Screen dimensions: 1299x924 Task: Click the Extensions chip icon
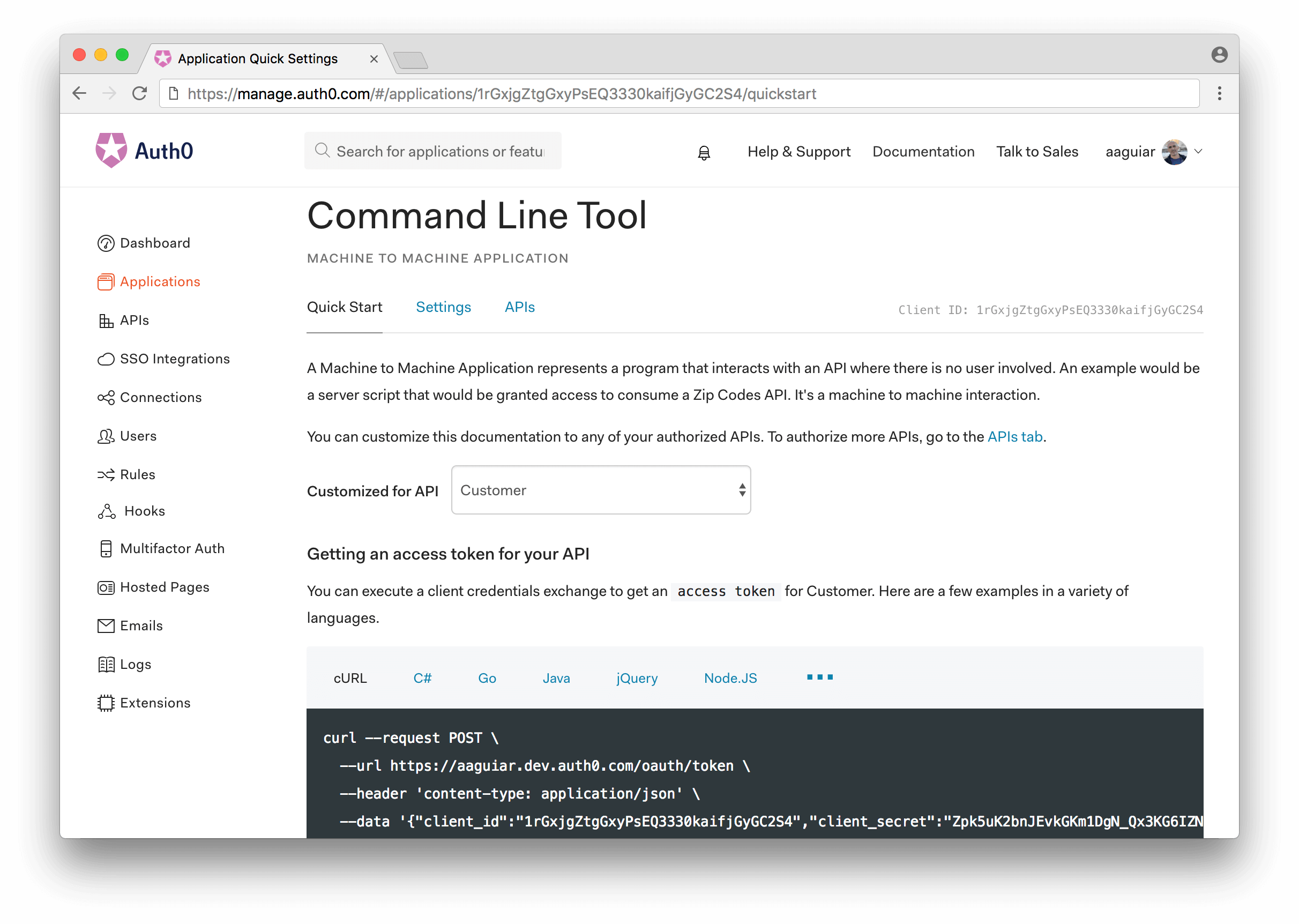[106, 704]
